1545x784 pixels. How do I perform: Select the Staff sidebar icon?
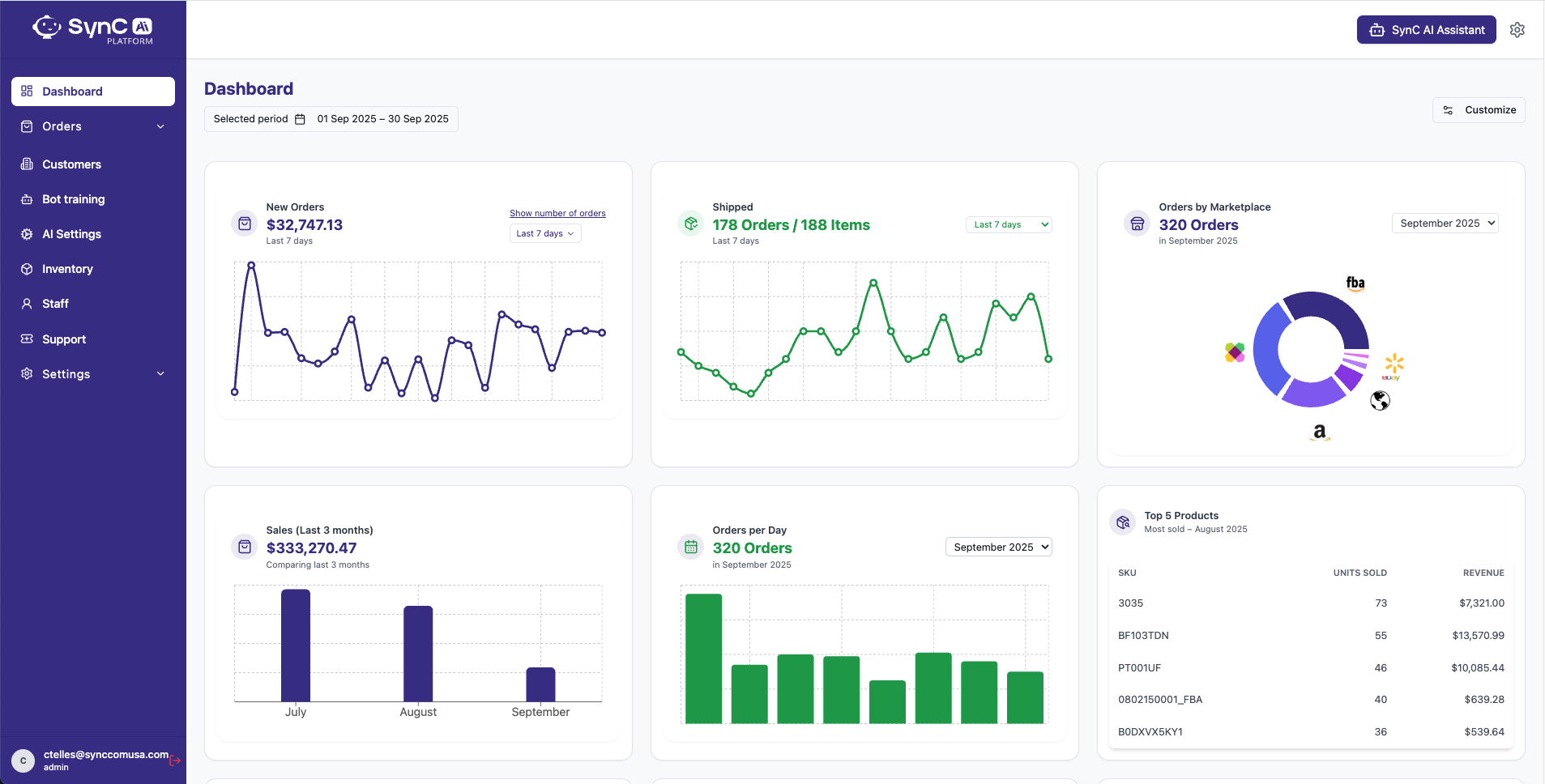(27, 304)
